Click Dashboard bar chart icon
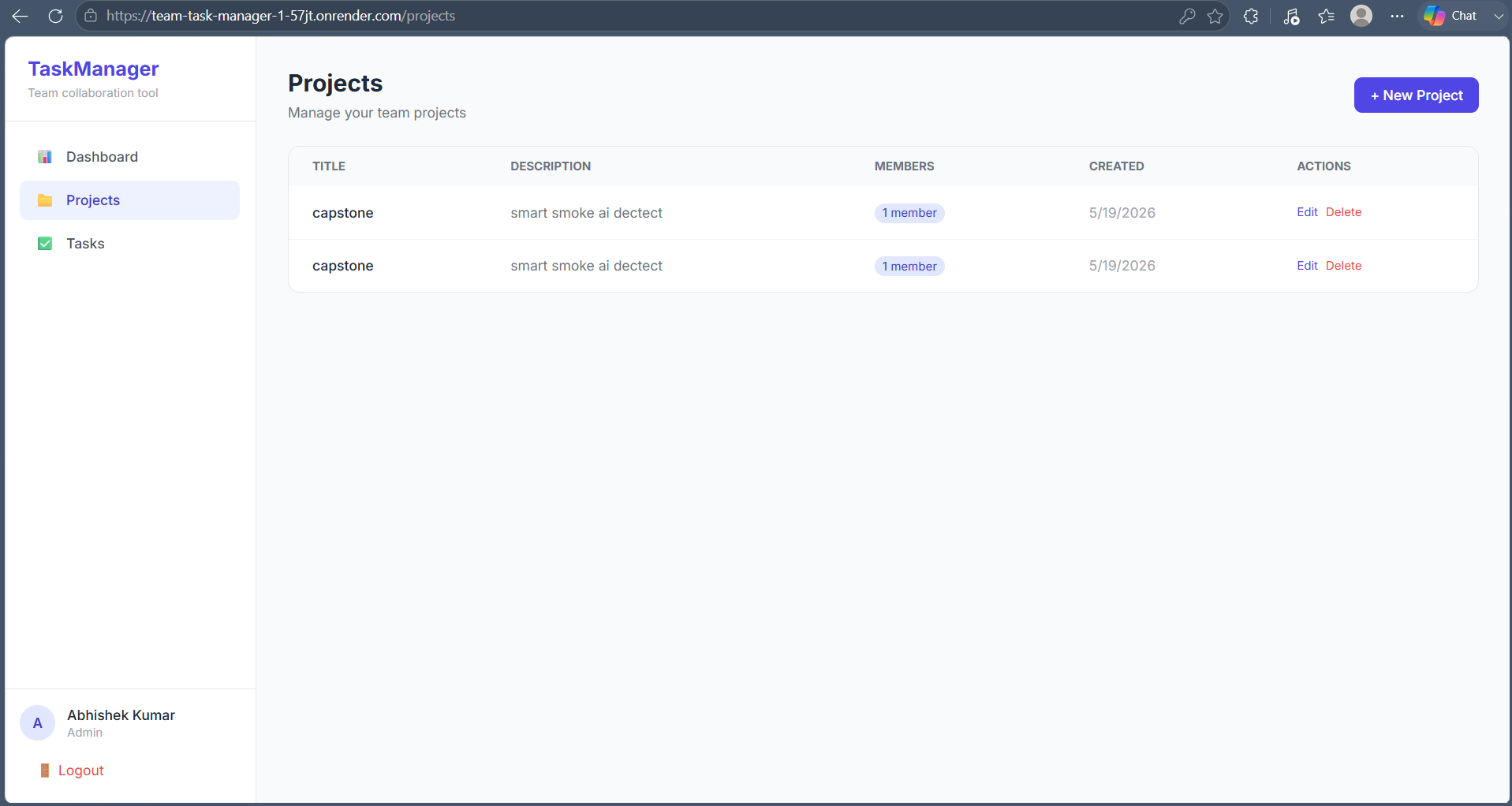Screen dimensions: 1512x806 (45, 157)
